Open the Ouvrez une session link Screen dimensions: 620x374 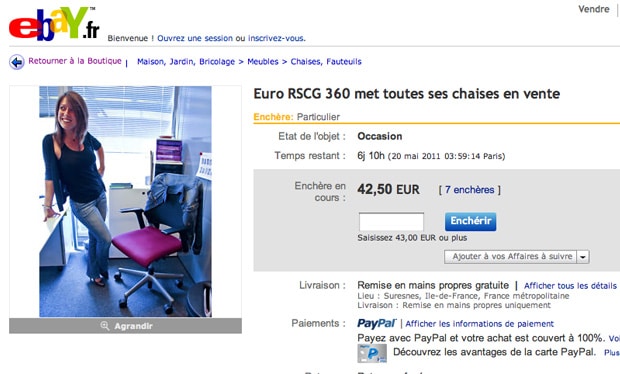[x=195, y=38]
